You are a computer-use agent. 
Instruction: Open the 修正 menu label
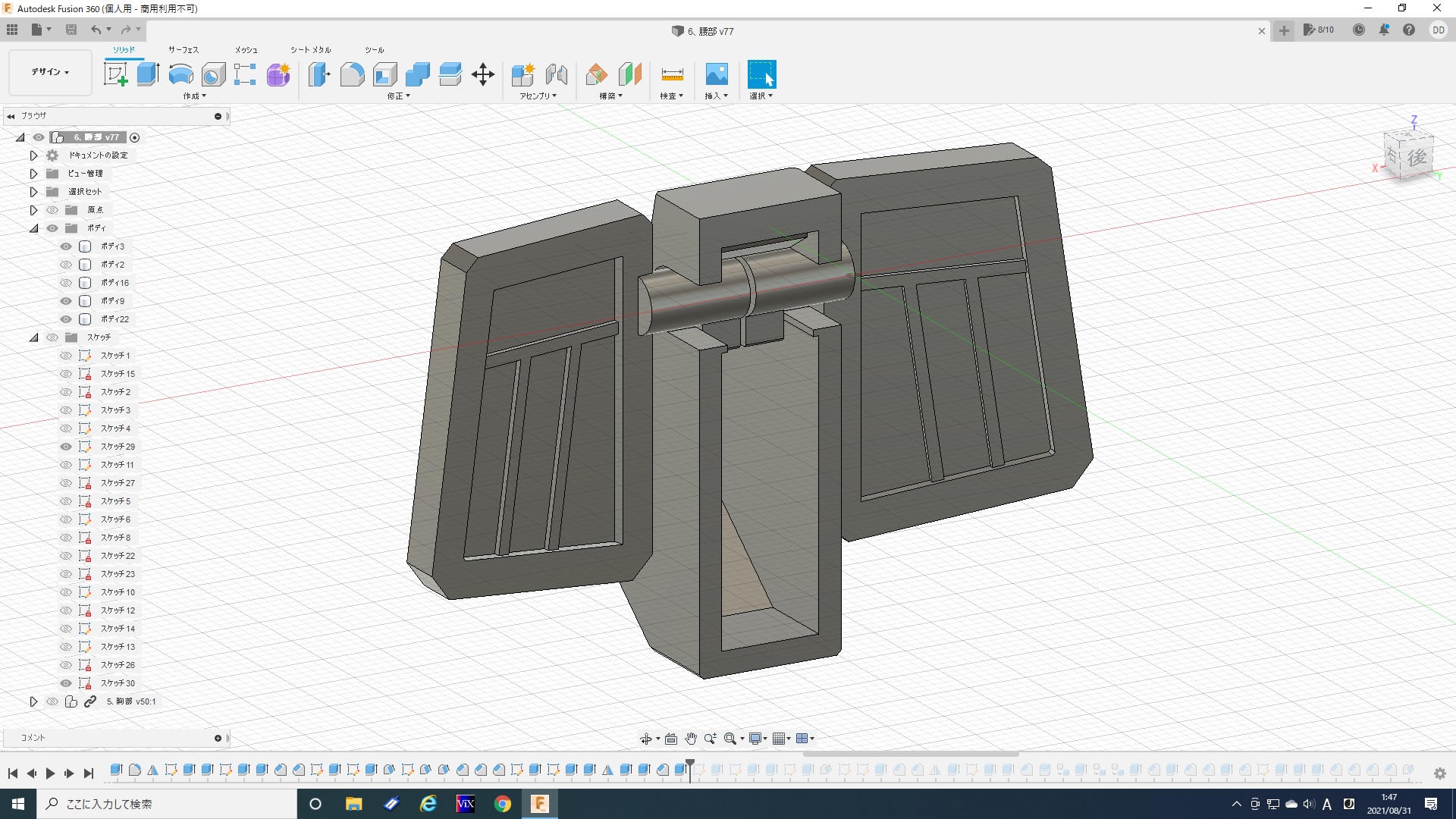click(397, 96)
